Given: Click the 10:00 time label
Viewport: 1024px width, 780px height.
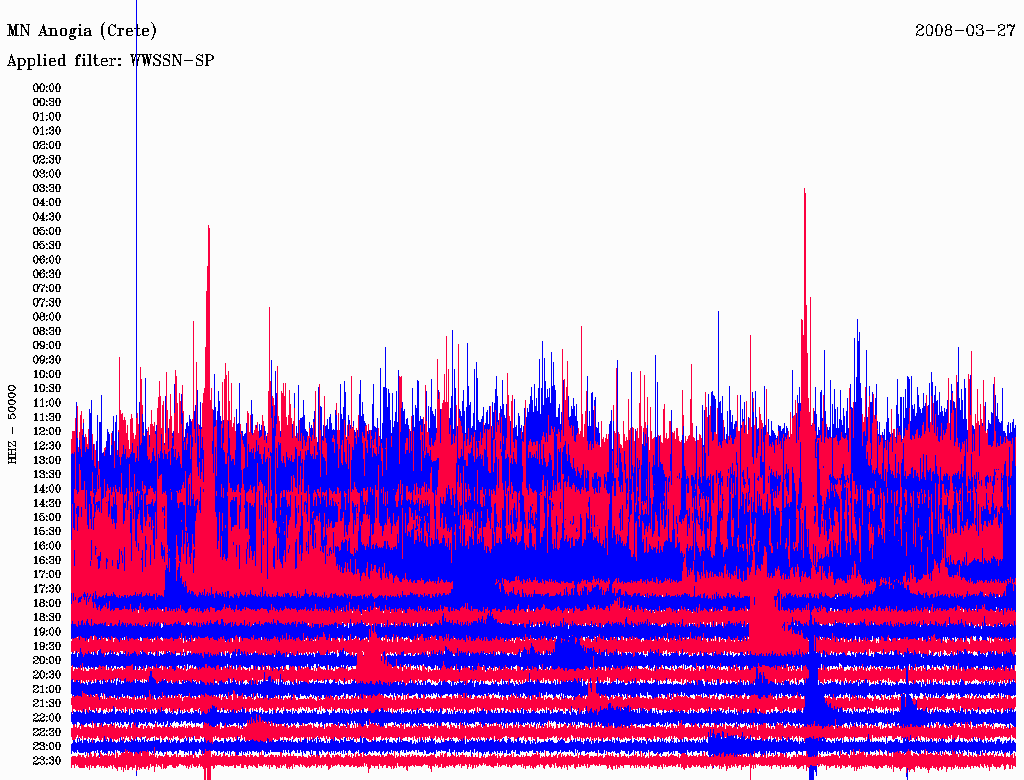Looking at the screenshot, I should pyautogui.click(x=47, y=374).
